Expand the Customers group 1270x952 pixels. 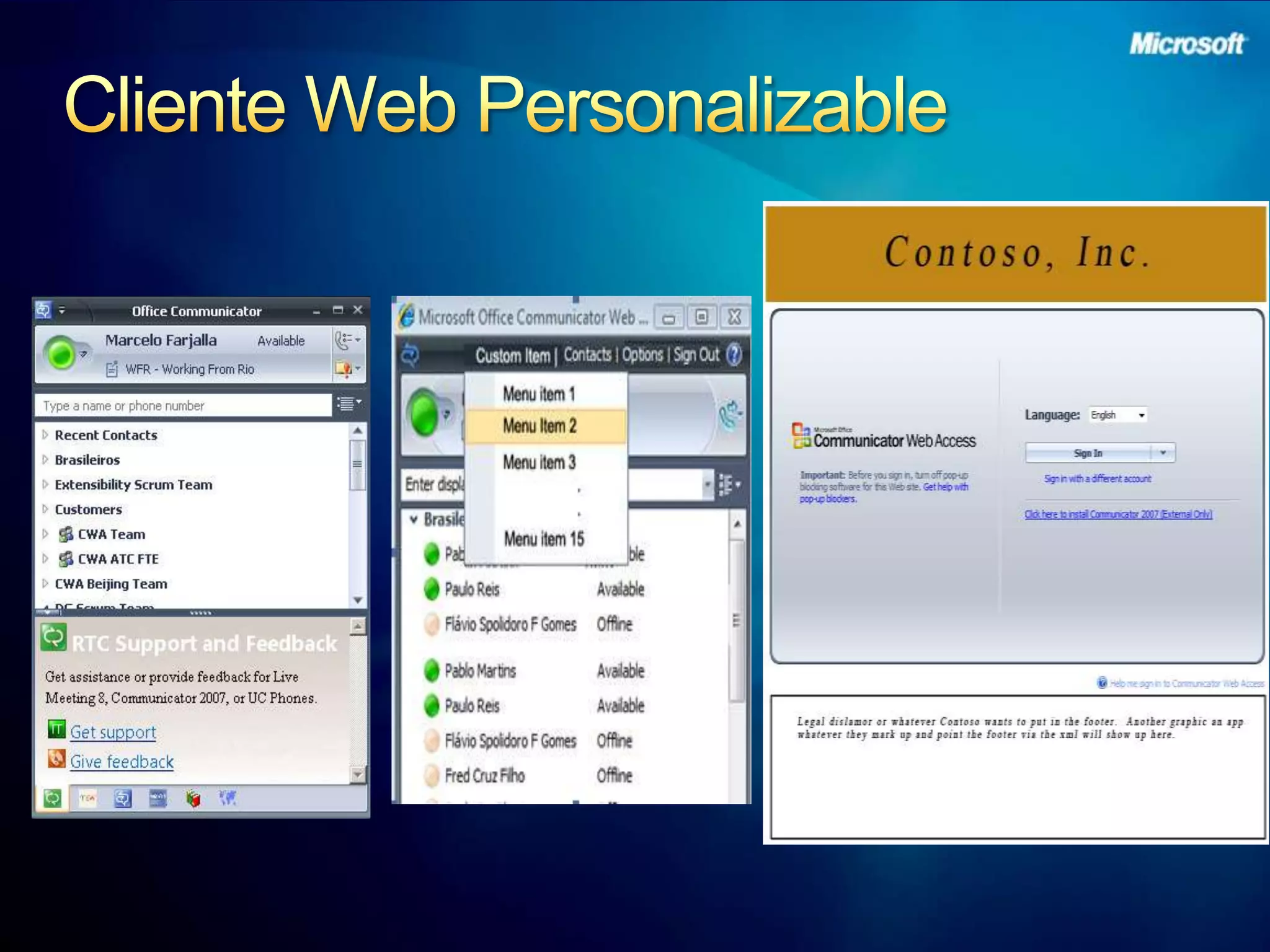point(45,509)
